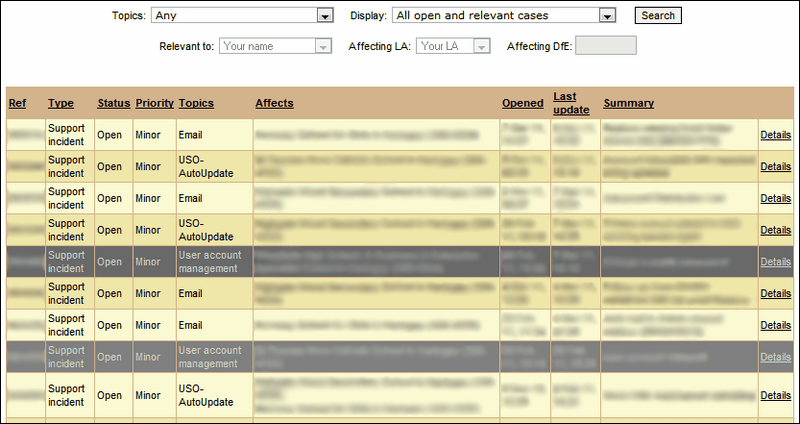Open Details of first USO-AutoUpdate row

776,166
